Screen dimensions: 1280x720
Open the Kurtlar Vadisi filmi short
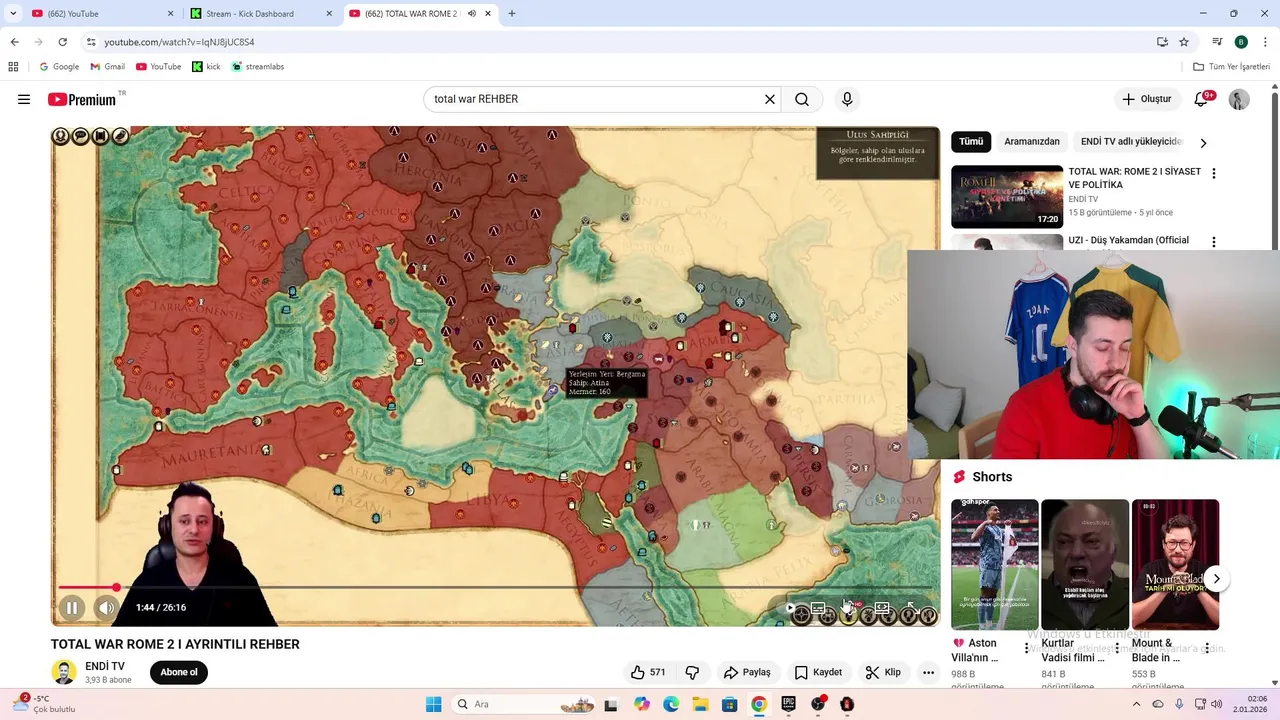coord(1085,564)
